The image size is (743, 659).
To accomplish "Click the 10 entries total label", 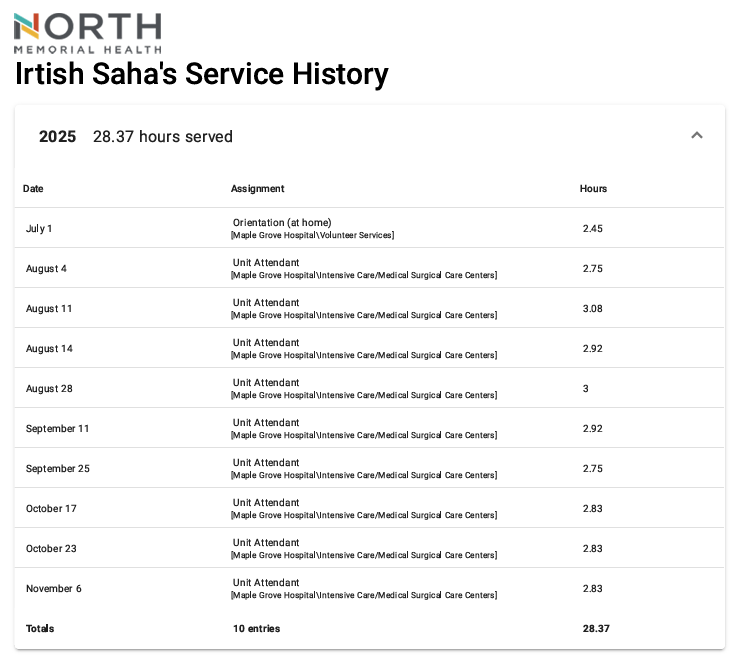I will tap(256, 628).
